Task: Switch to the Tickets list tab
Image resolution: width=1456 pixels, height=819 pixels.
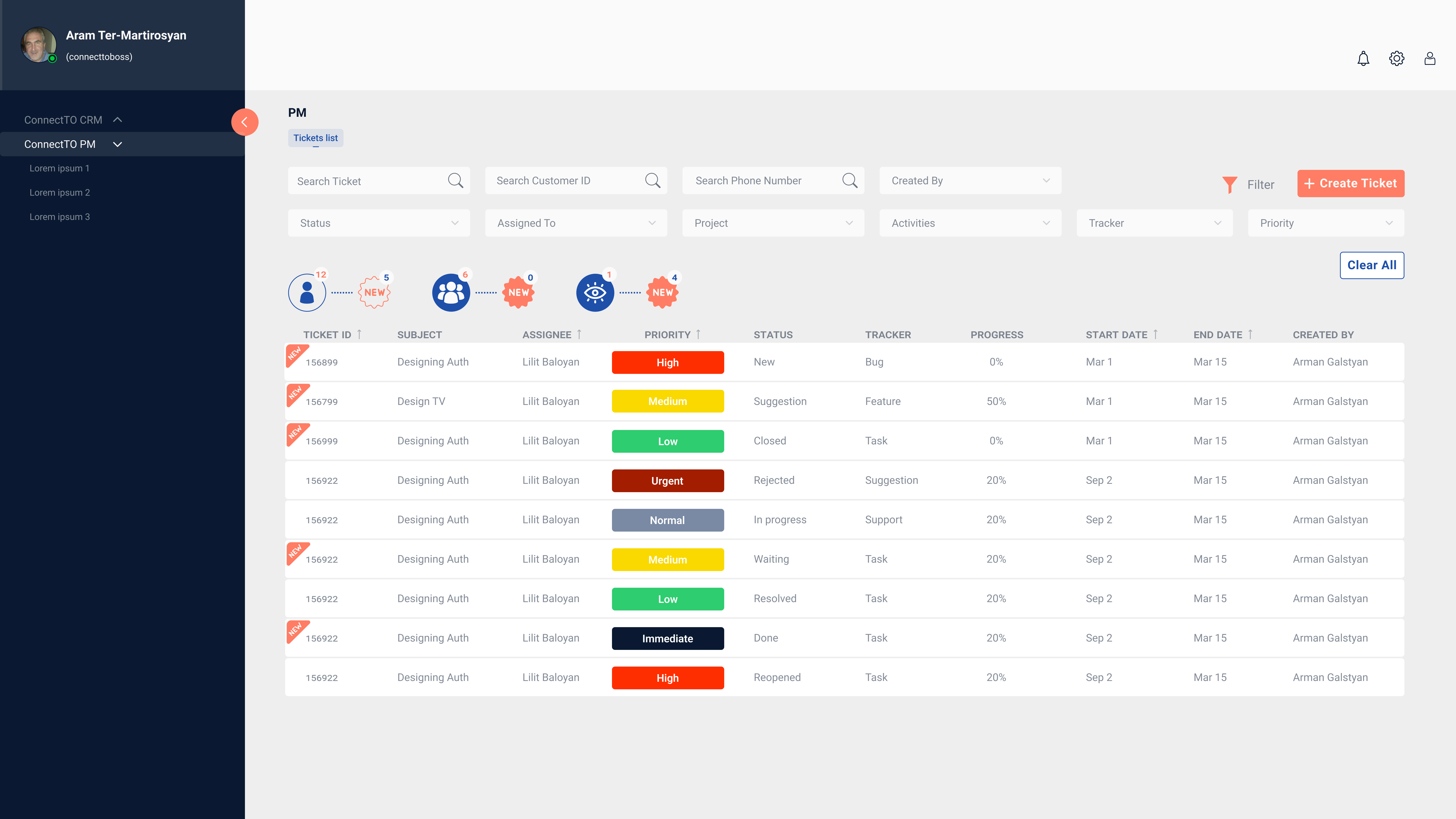Action: click(x=315, y=138)
